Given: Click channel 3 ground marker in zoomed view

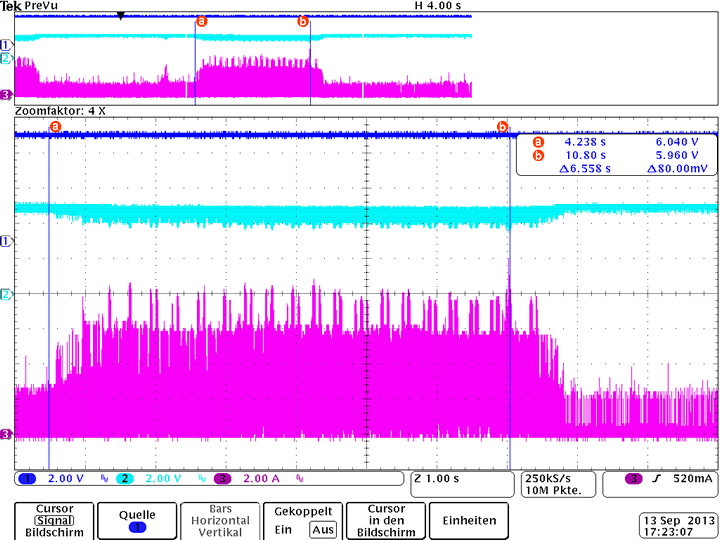Looking at the screenshot, I should pyautogui.click(x=6, y=434).
